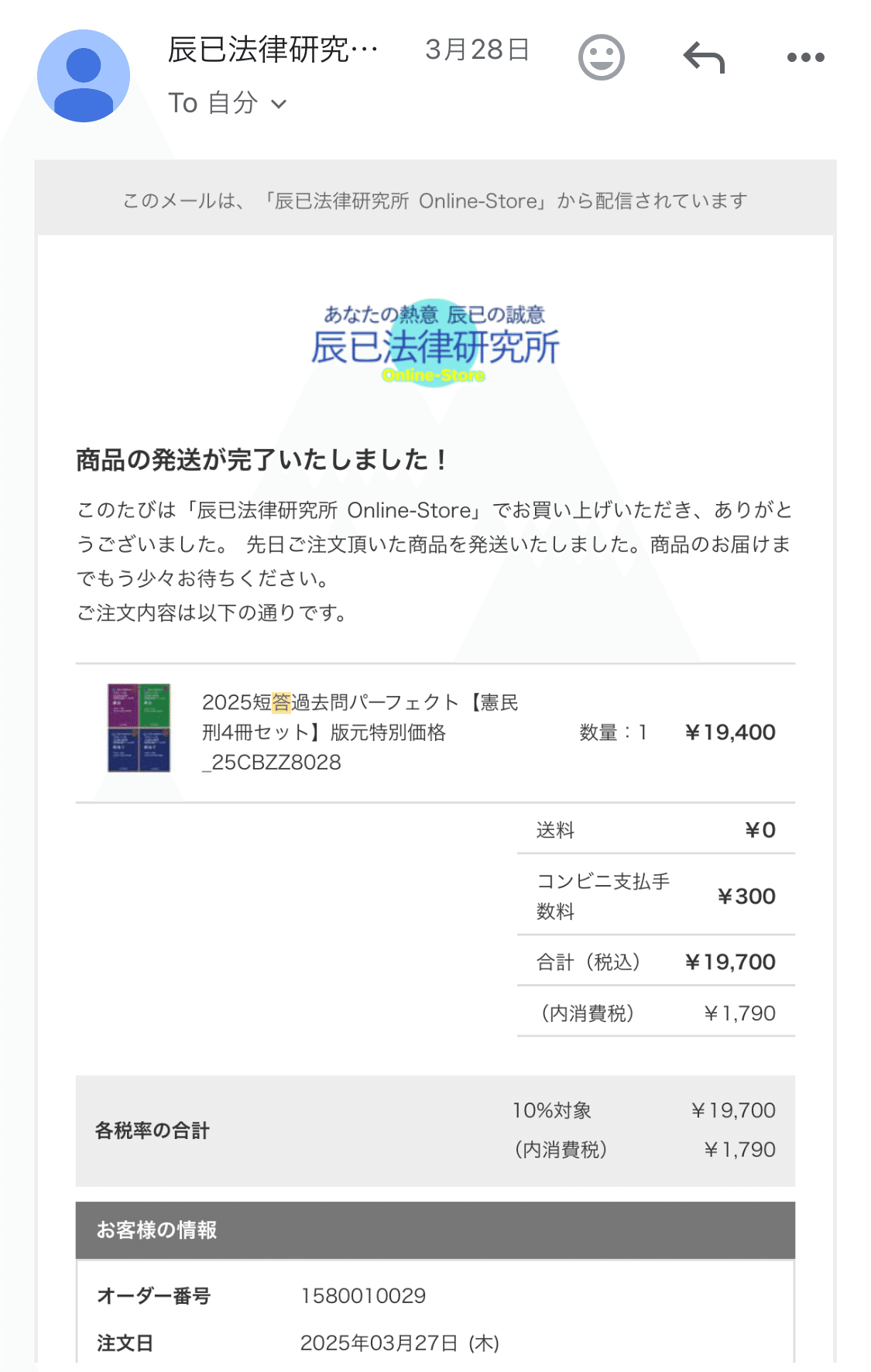Tap the Online-Store delivery notice banner
Viewport: 871px width, 1372px height.
(x=435, y=201)
